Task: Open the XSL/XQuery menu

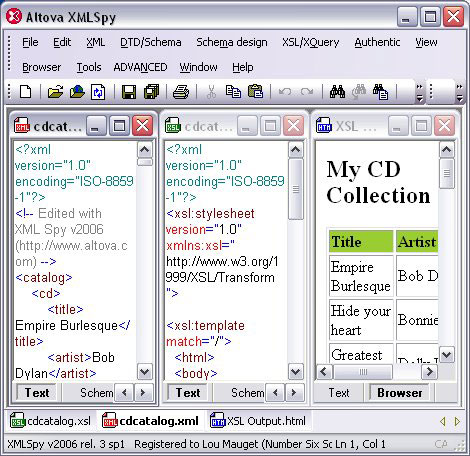Action: pyautogui.click(x=310, y=42)
